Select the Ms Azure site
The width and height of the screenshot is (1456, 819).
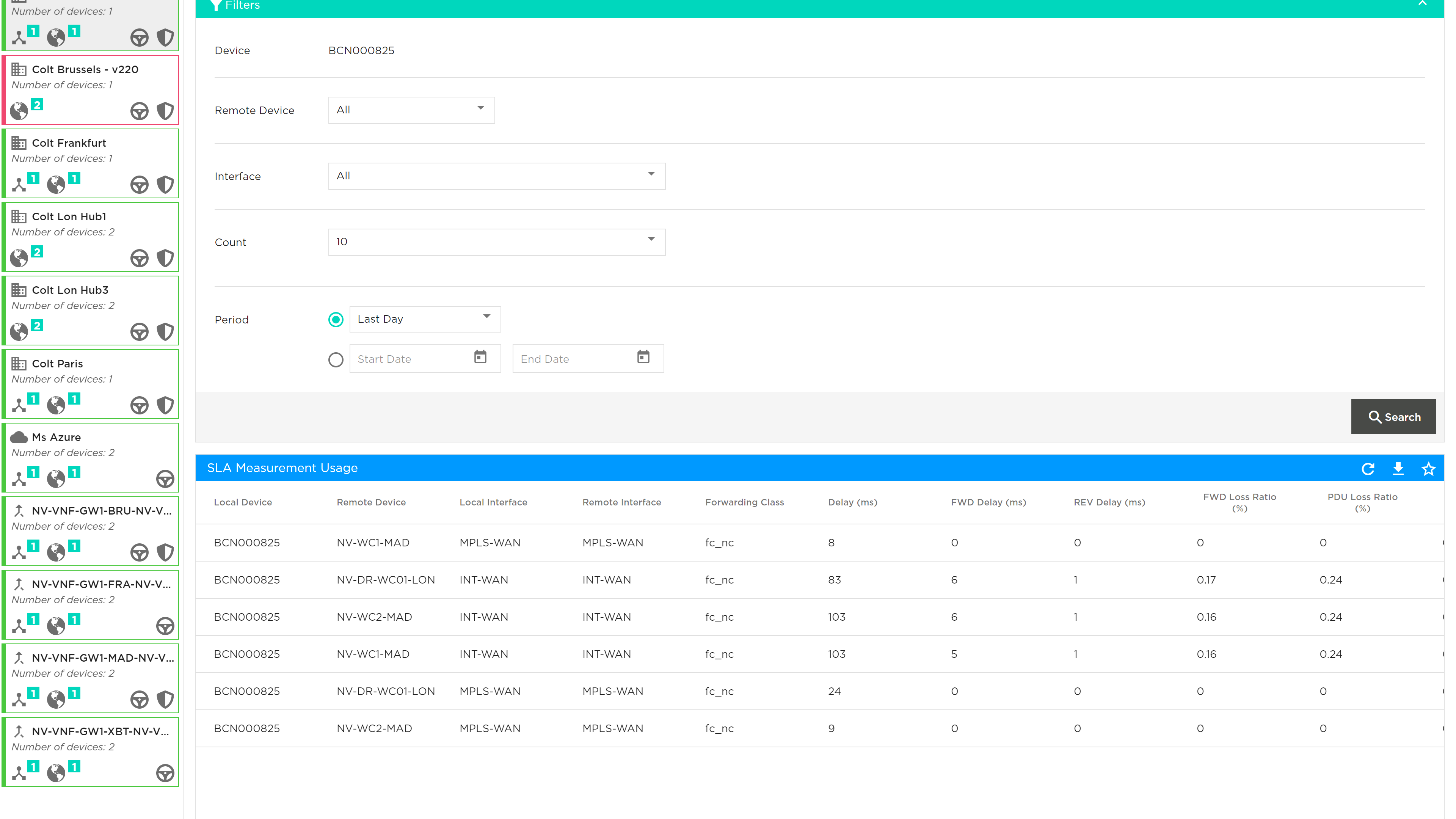coord(91,457)
